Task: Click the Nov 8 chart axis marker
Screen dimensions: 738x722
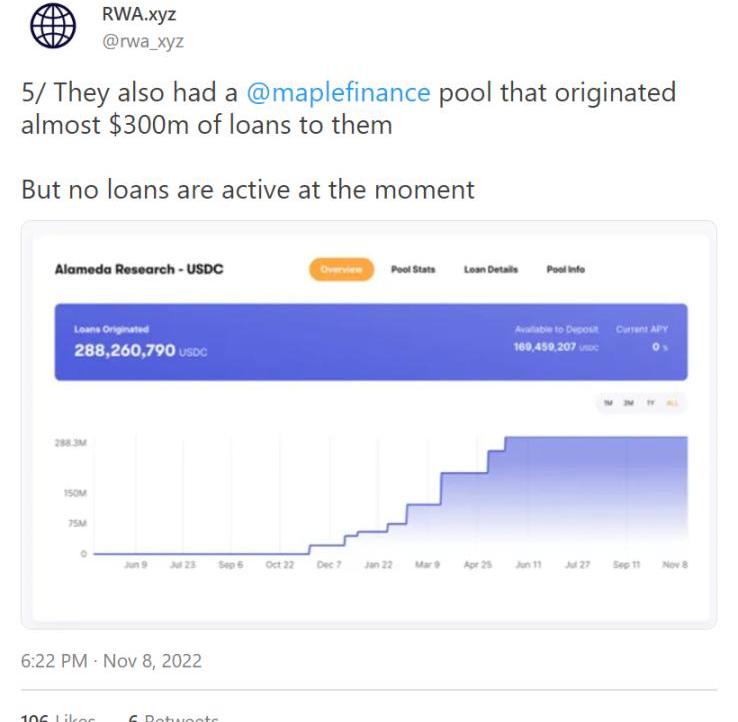Action: click(675, 565)
